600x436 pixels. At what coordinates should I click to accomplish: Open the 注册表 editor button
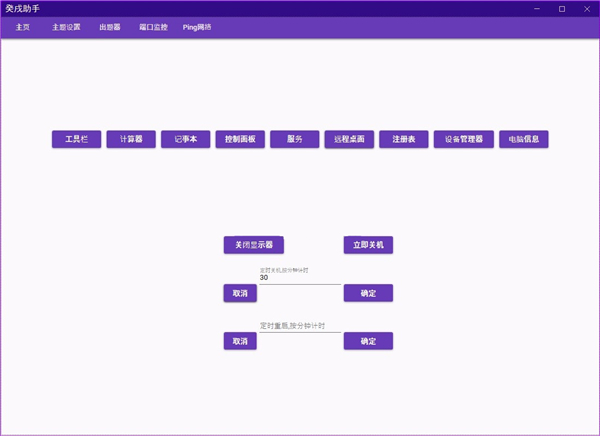(x=404, y=139)
